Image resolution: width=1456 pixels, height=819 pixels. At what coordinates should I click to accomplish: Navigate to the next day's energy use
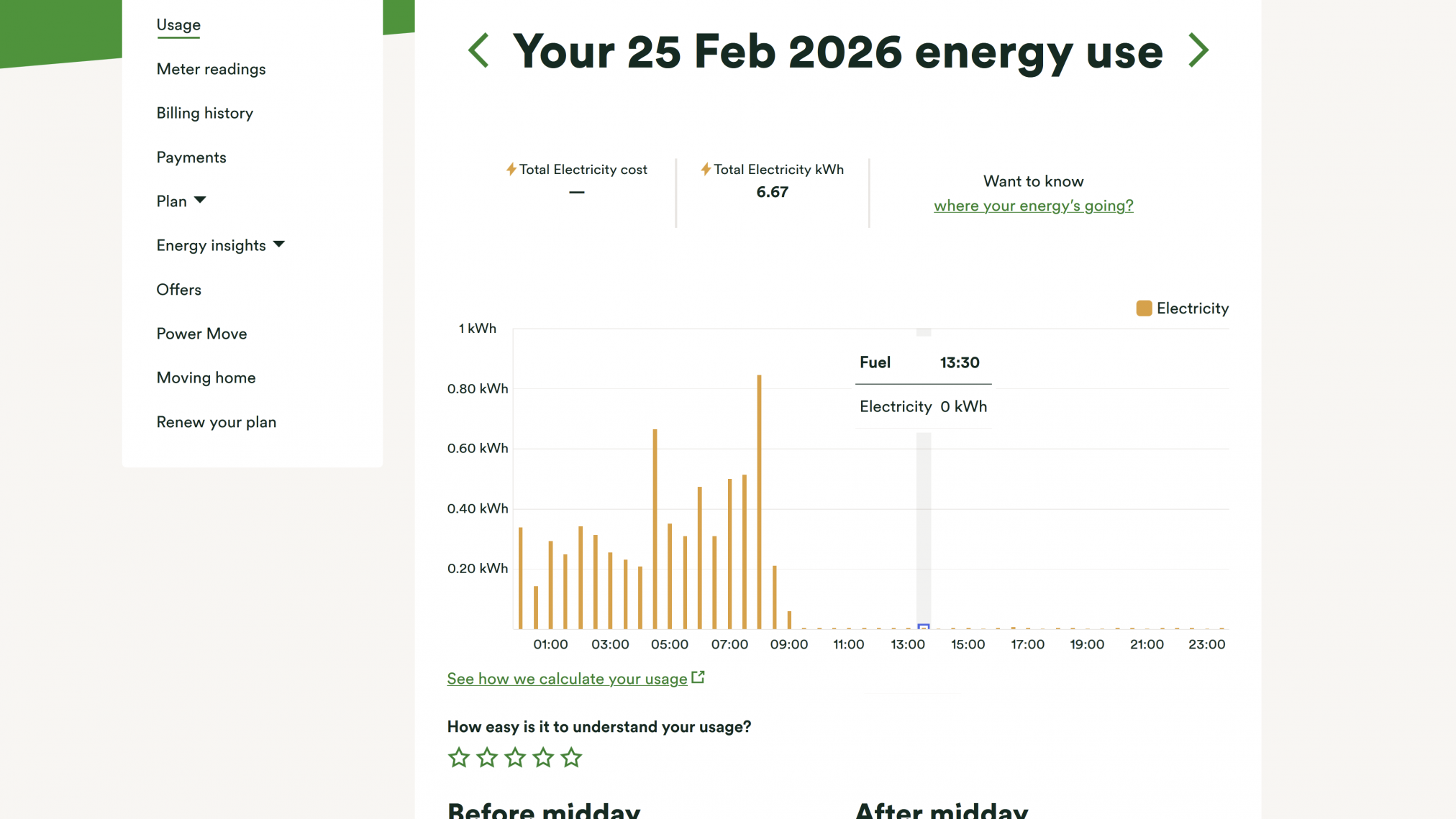tap(1198, 50)
